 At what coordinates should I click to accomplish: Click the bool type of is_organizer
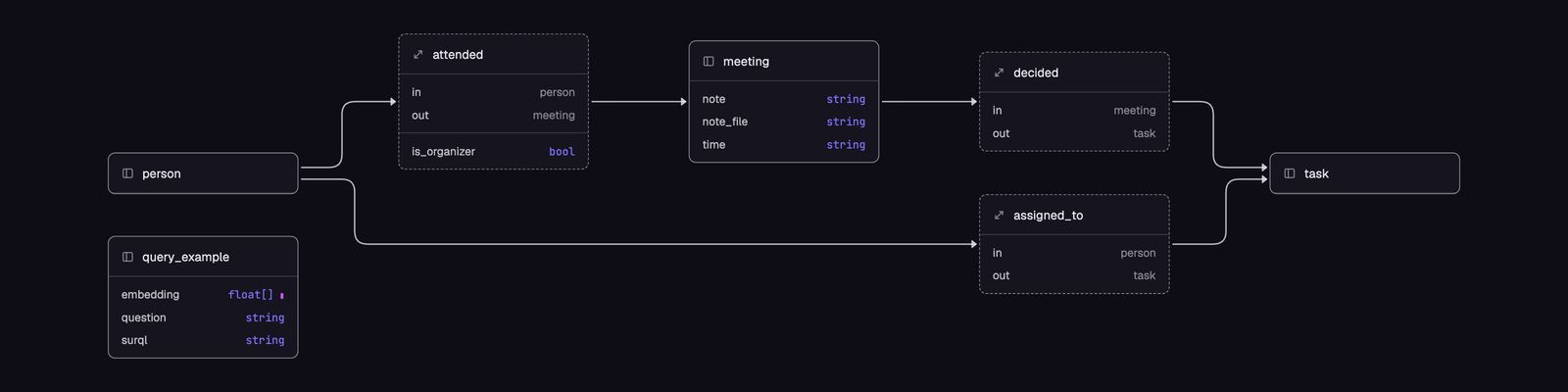(562, 152)
